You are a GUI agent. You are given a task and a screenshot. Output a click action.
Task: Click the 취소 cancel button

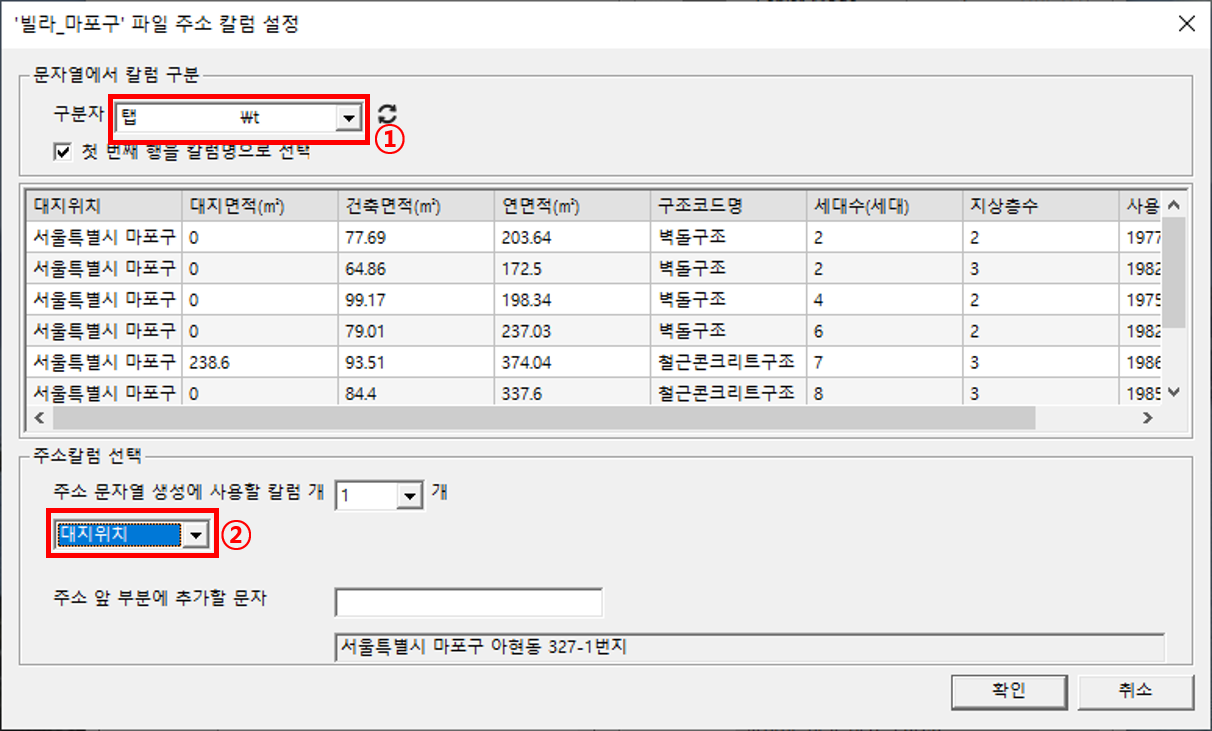pyautogui.click(x=1136, y=690)
